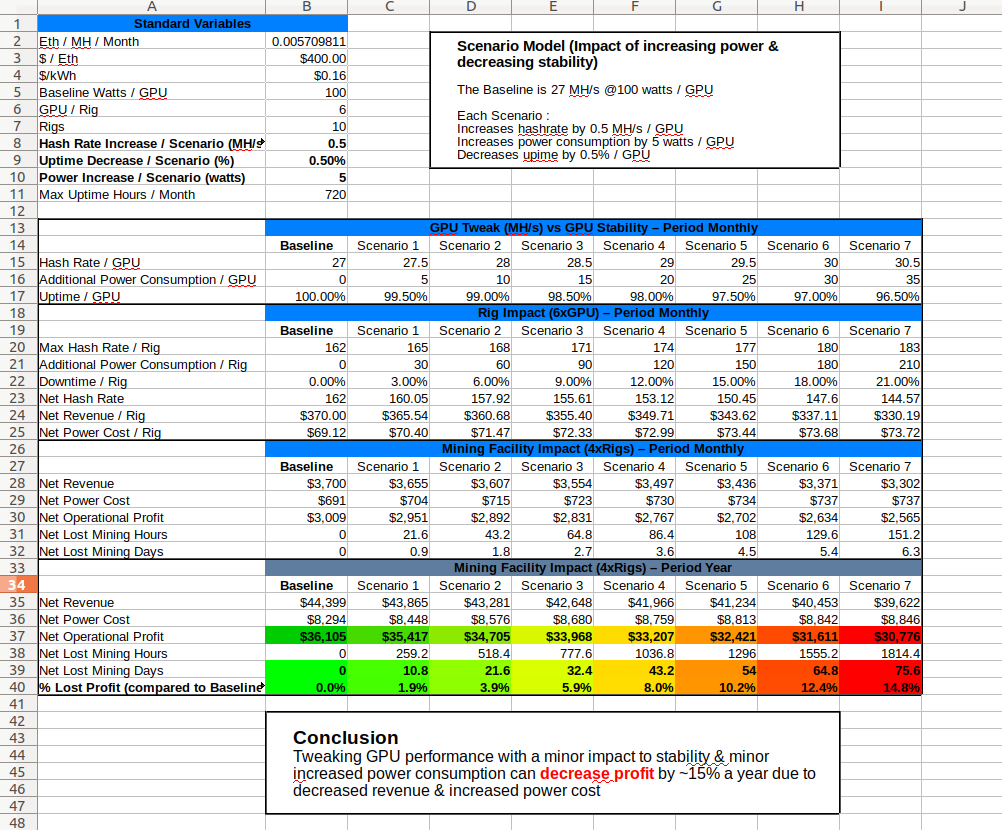Click the Uptime Decrease cell 0.50%
Viewport: 1002px width, 830px height.
click(x=307, y=160)
